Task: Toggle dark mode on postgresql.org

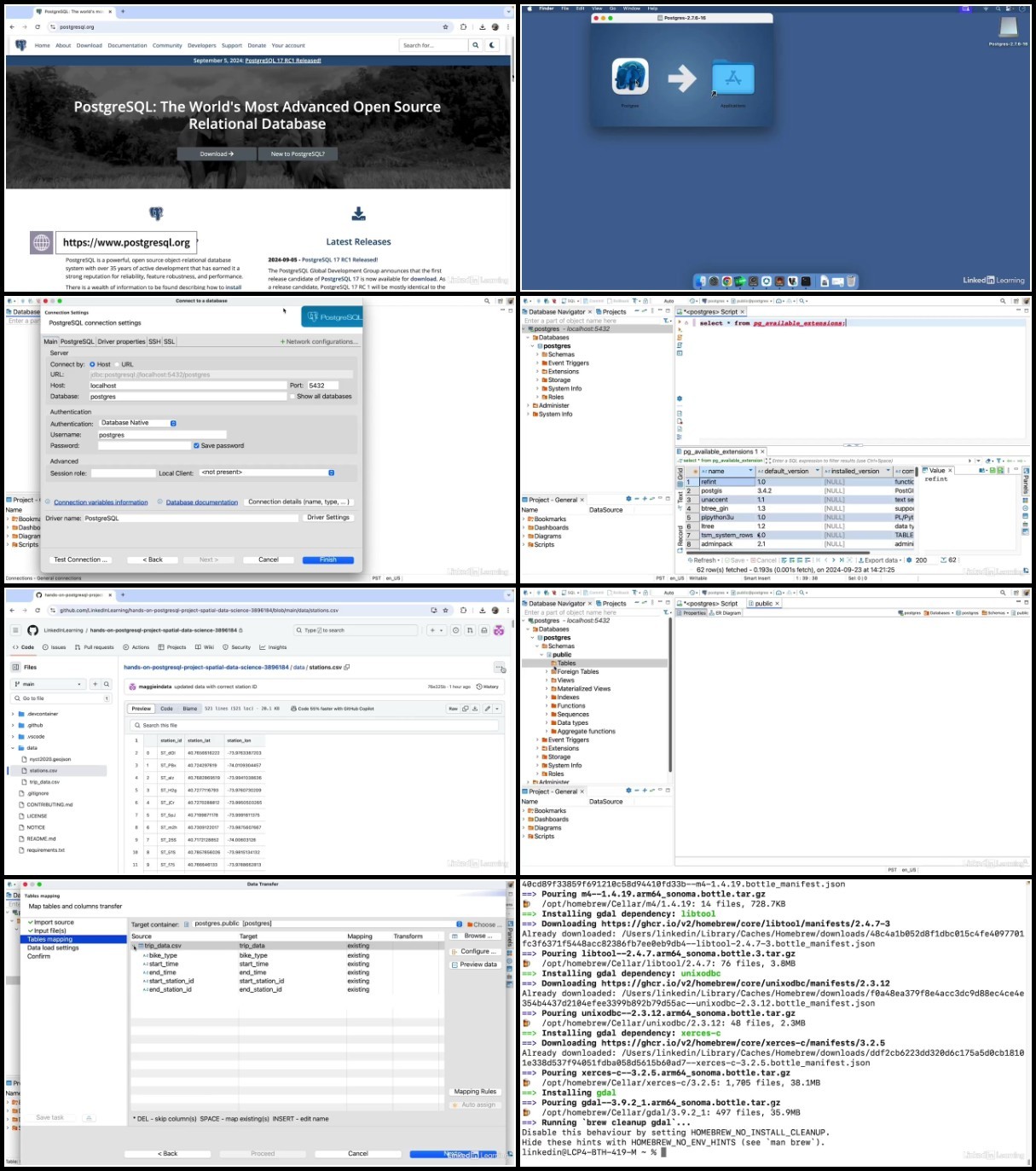Action: pos(492,45)
